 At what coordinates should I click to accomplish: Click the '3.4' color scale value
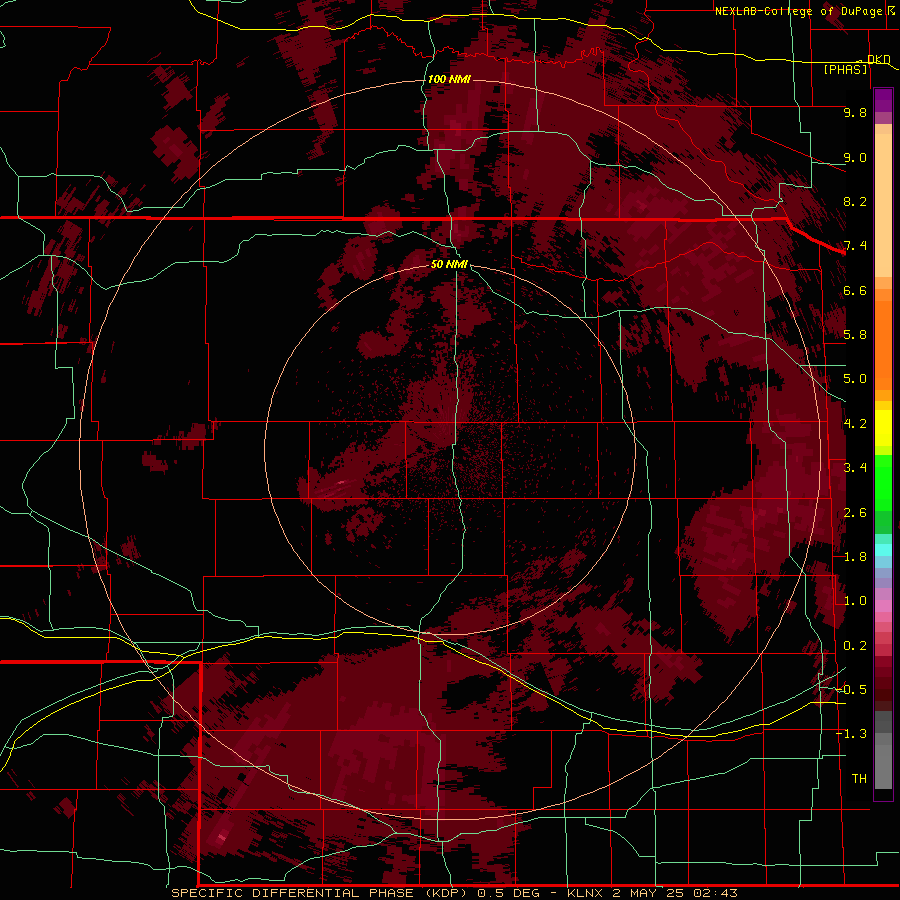(x=855, y=468)
